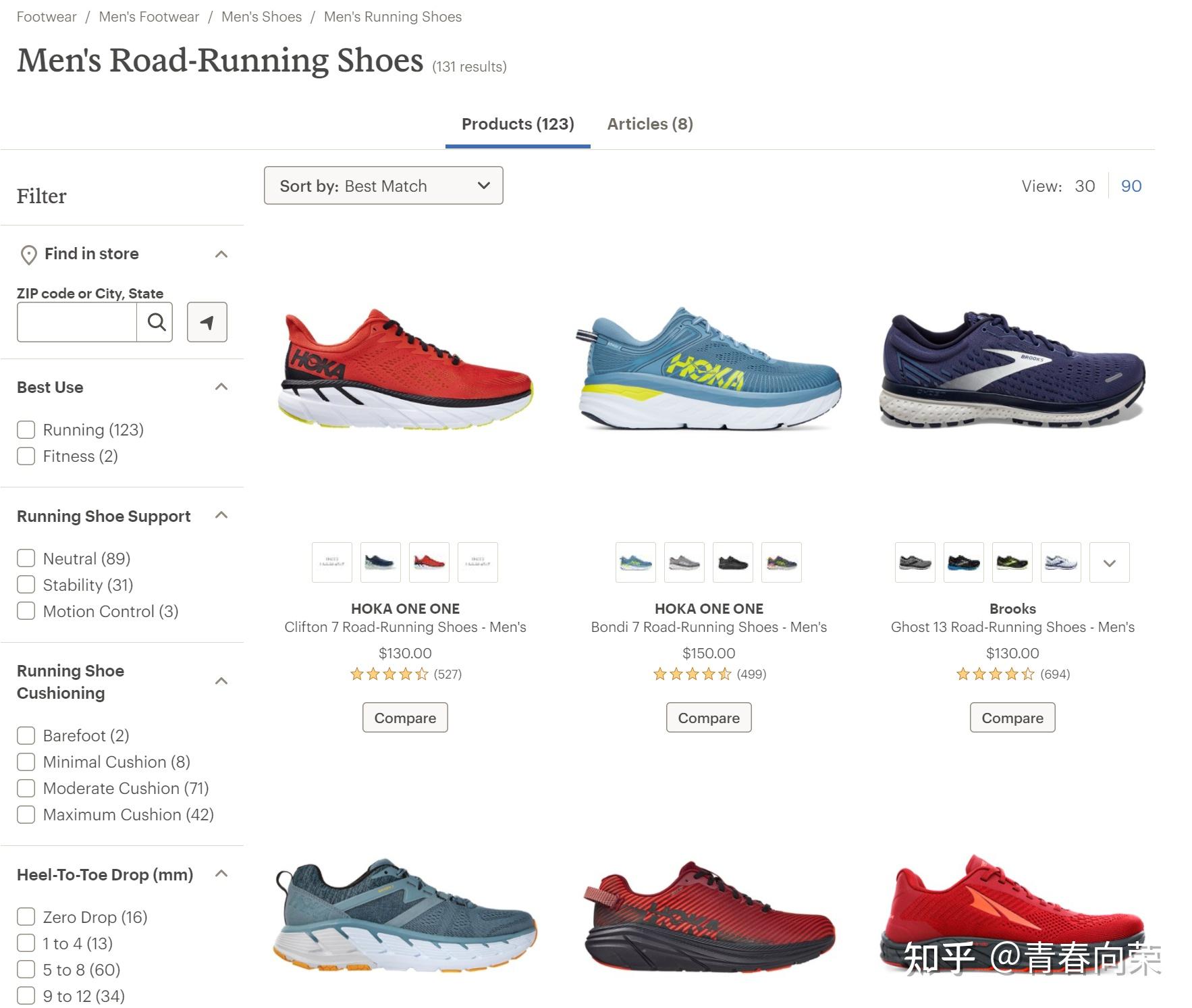Viewport: 1192px width, 1008px height.
Task: Tick the Barefoot (2) checkbox
Action: [26, 735]
